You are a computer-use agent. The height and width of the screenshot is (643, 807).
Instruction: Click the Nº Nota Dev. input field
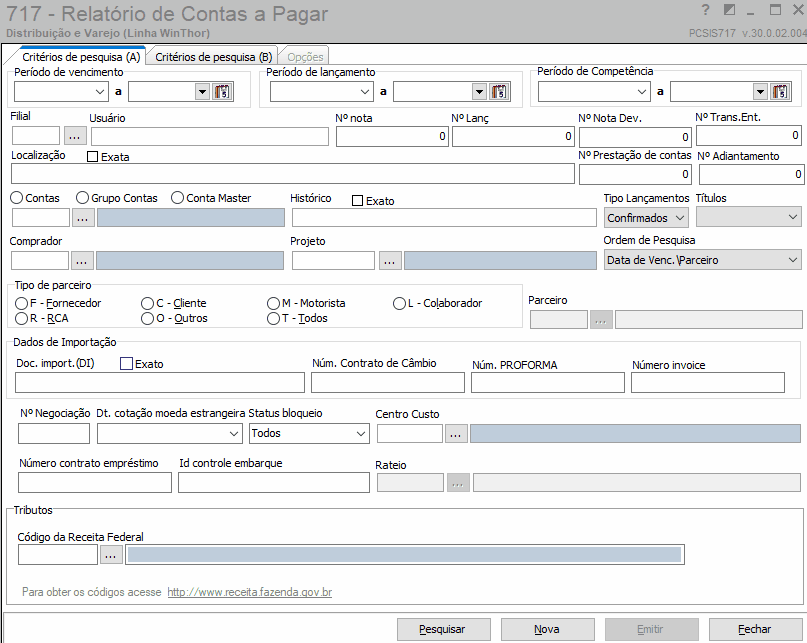[636, 137]
